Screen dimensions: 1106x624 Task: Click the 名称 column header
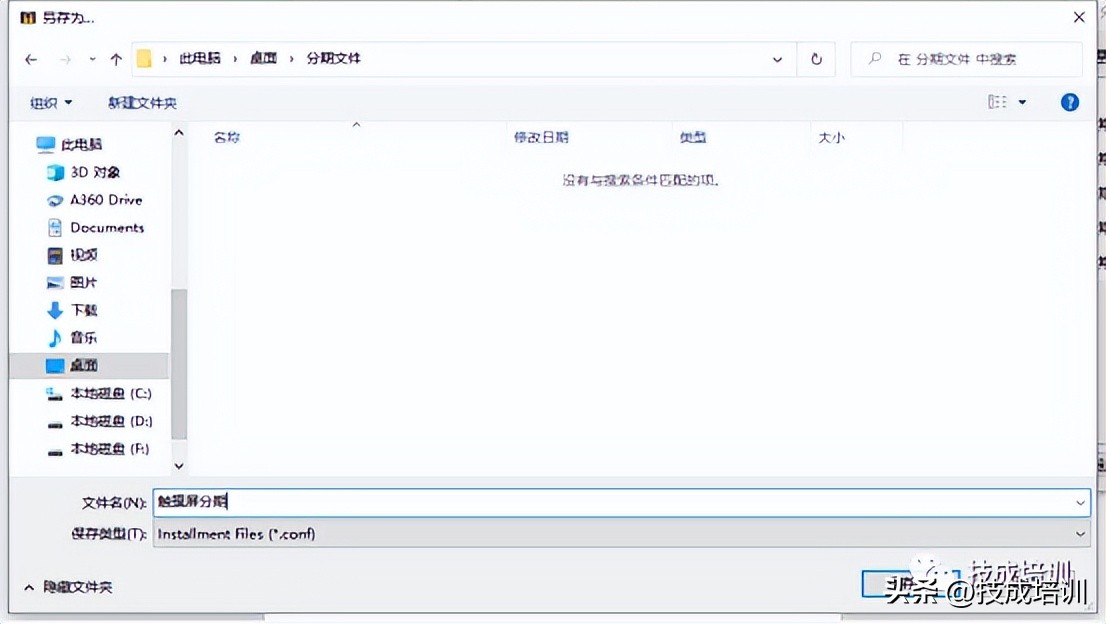coord(227,136)
